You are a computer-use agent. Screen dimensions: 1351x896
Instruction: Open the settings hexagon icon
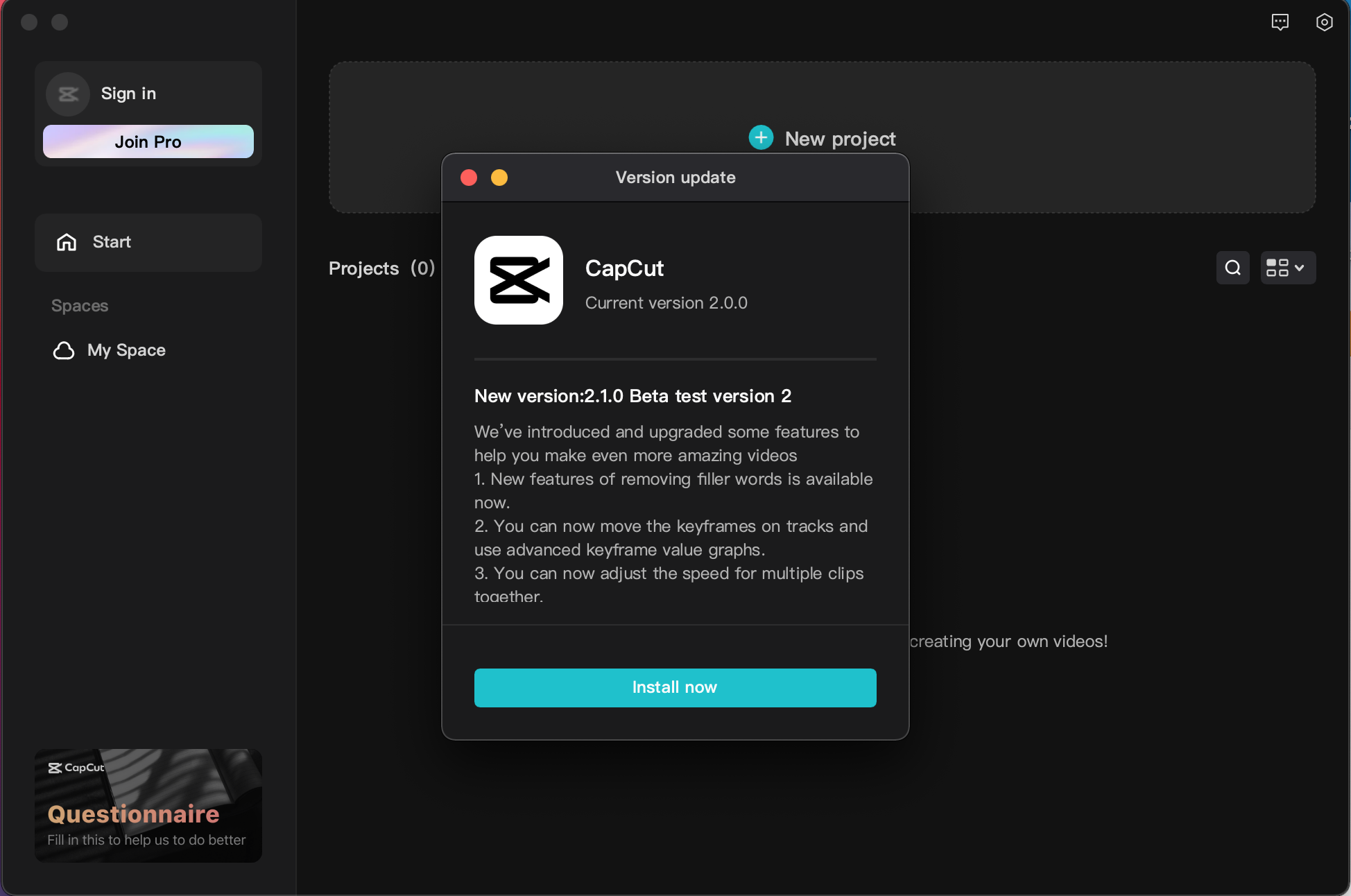coord(1324,22)
